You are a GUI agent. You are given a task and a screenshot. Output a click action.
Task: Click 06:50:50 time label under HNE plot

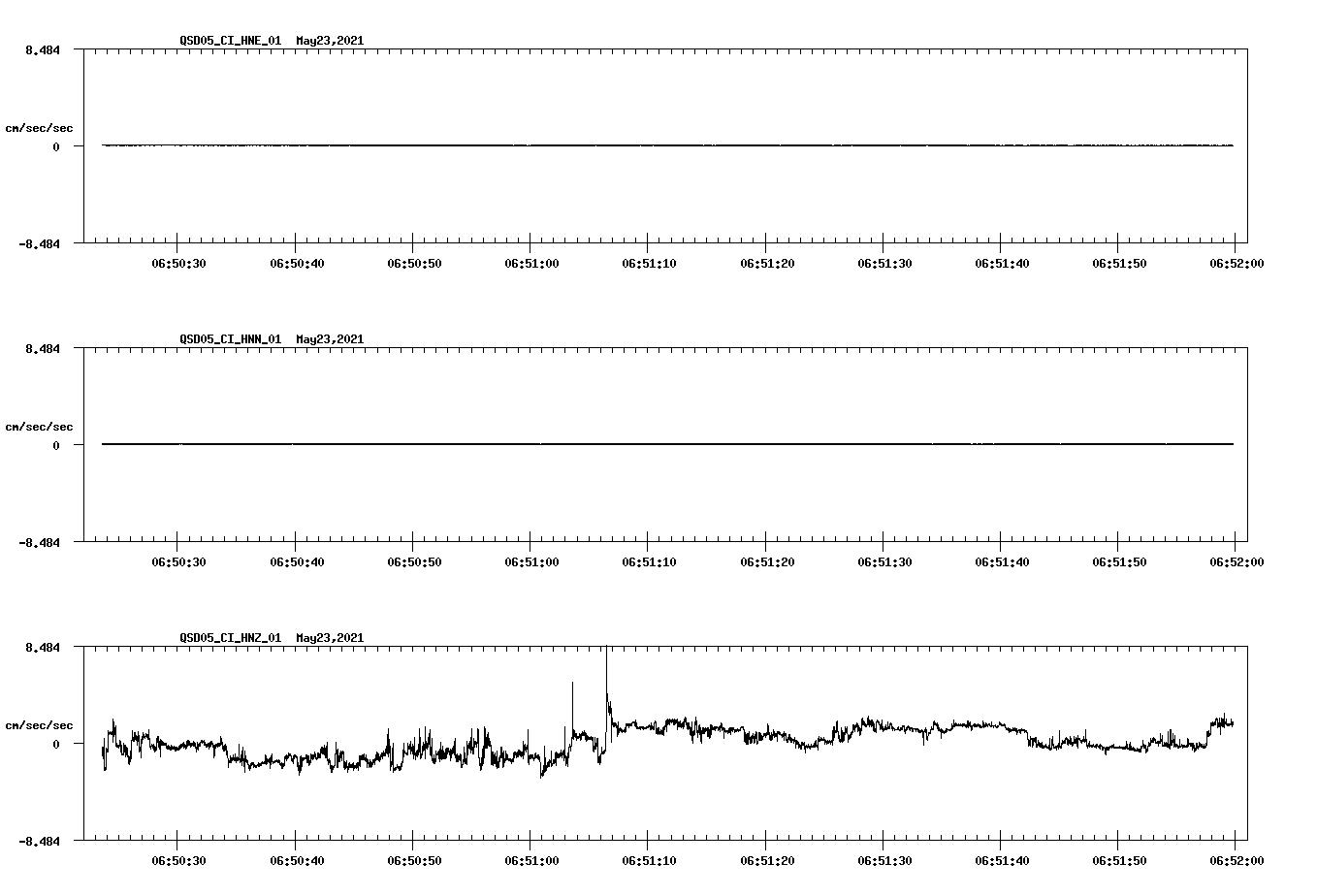[414, 263]
